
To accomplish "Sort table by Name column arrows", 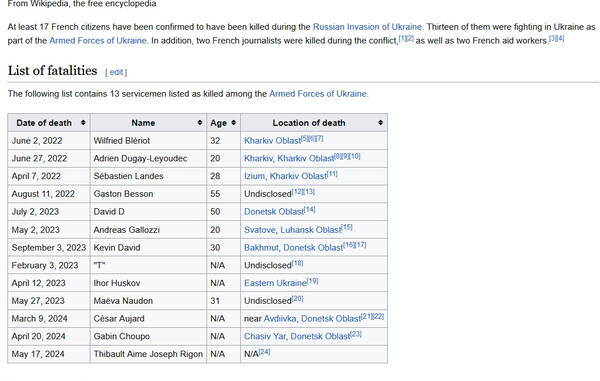I will pos(199,123).
